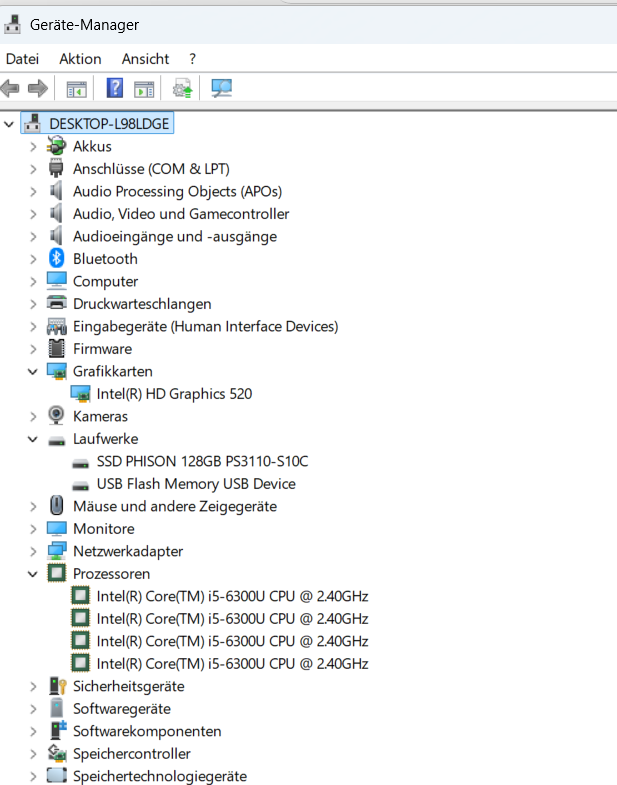Click the Akkus battery icon
Screen dimensions: 617x785
tap(57, 146)
